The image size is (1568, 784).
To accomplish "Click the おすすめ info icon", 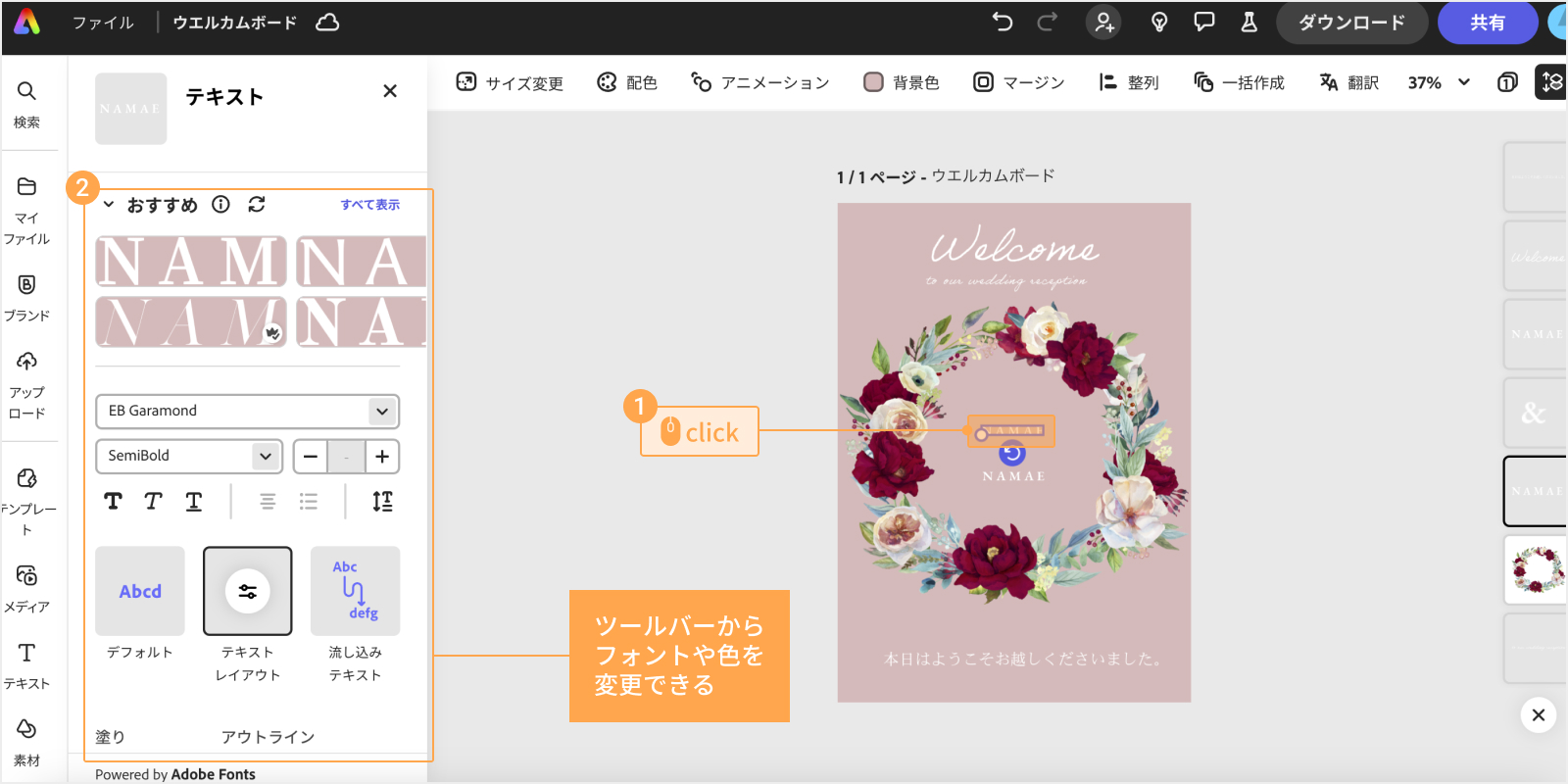I will [x=221, y=204].
